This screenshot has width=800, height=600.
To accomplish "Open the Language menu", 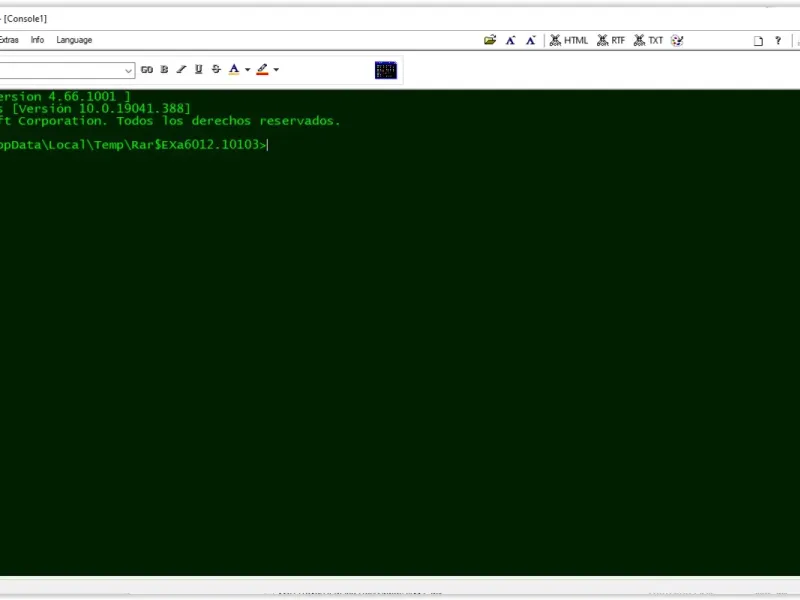I will pyautogui.click(x=74, y=40).
